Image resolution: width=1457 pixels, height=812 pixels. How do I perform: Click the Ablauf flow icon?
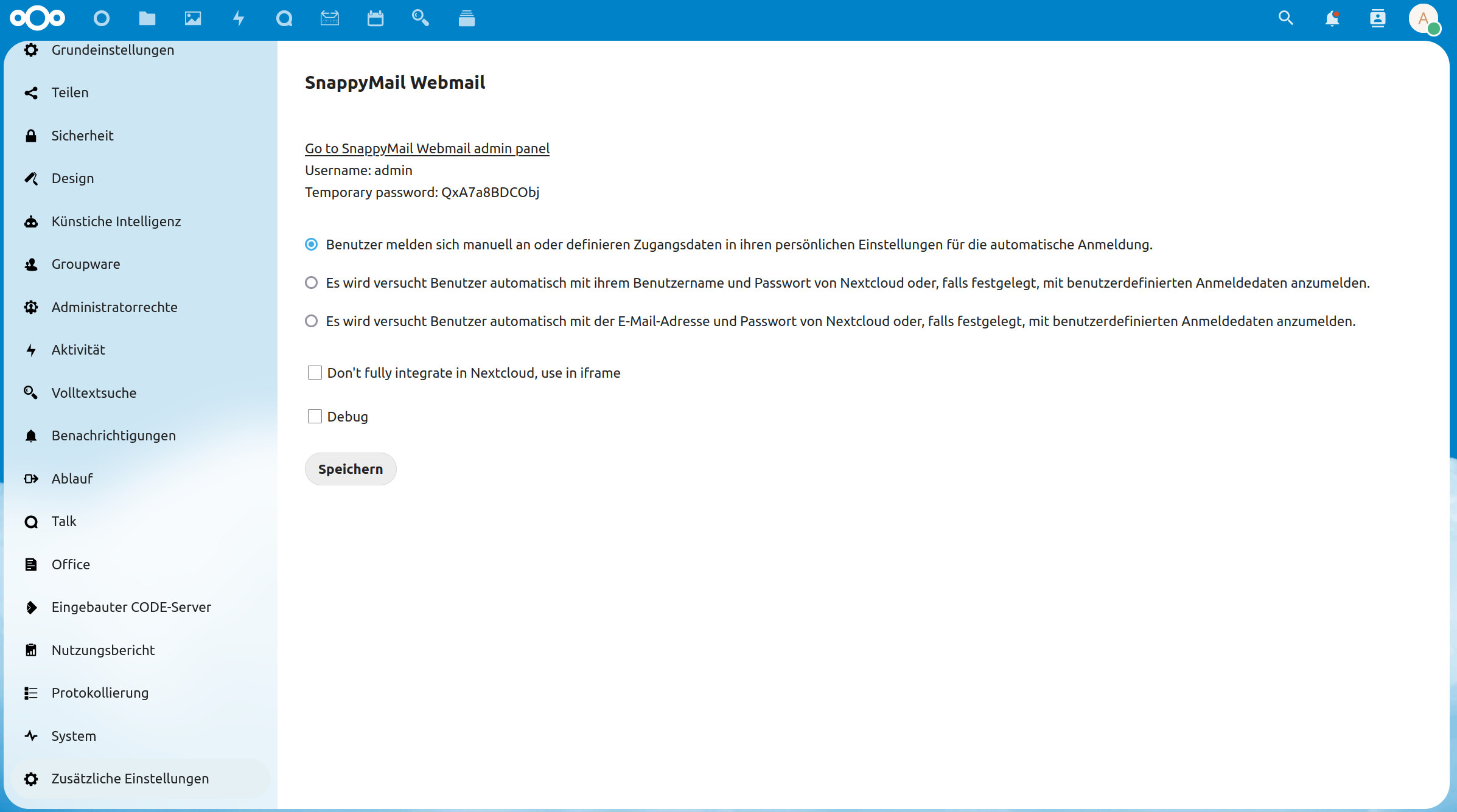[31, 479]
